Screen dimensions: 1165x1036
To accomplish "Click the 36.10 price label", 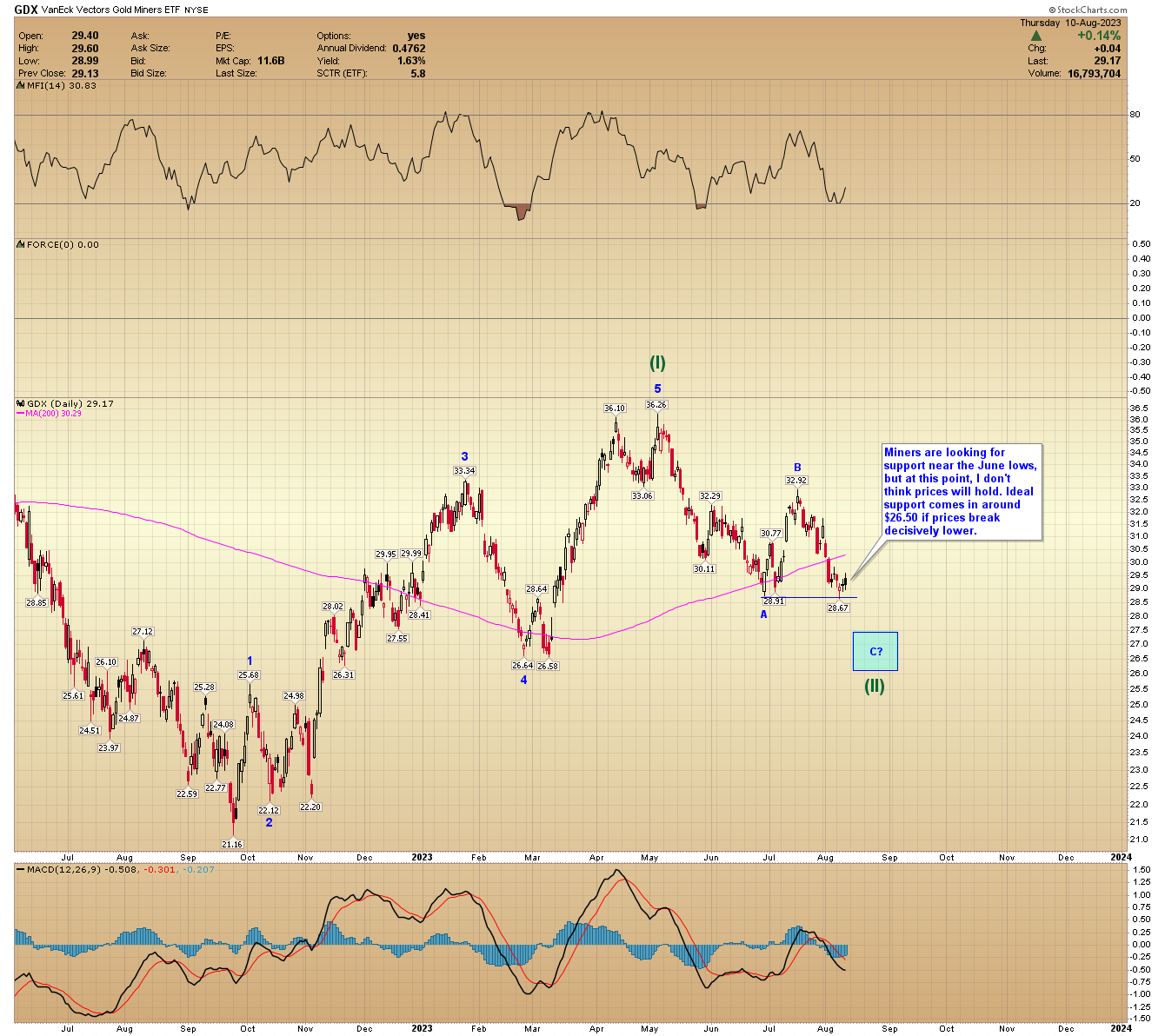I will pyautogui.click(x=615, y=408).
